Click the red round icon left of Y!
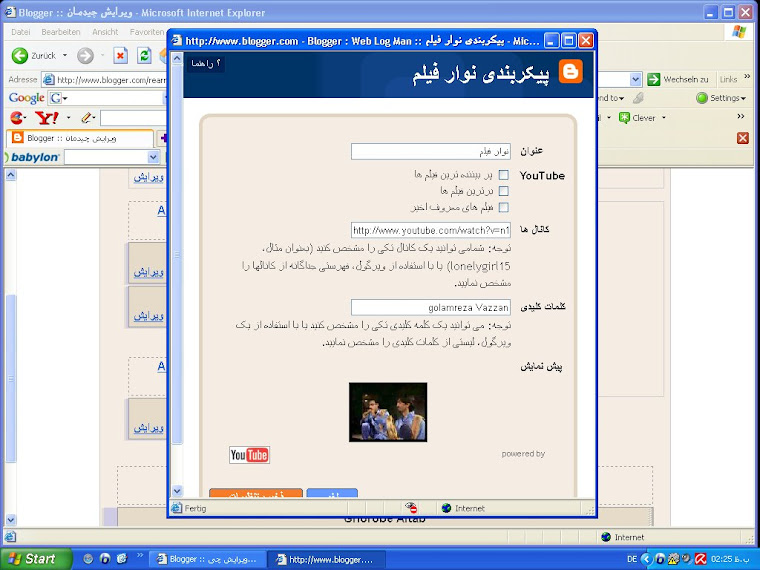Viewport: 760px width, 570px height. (x=17, y=118)
